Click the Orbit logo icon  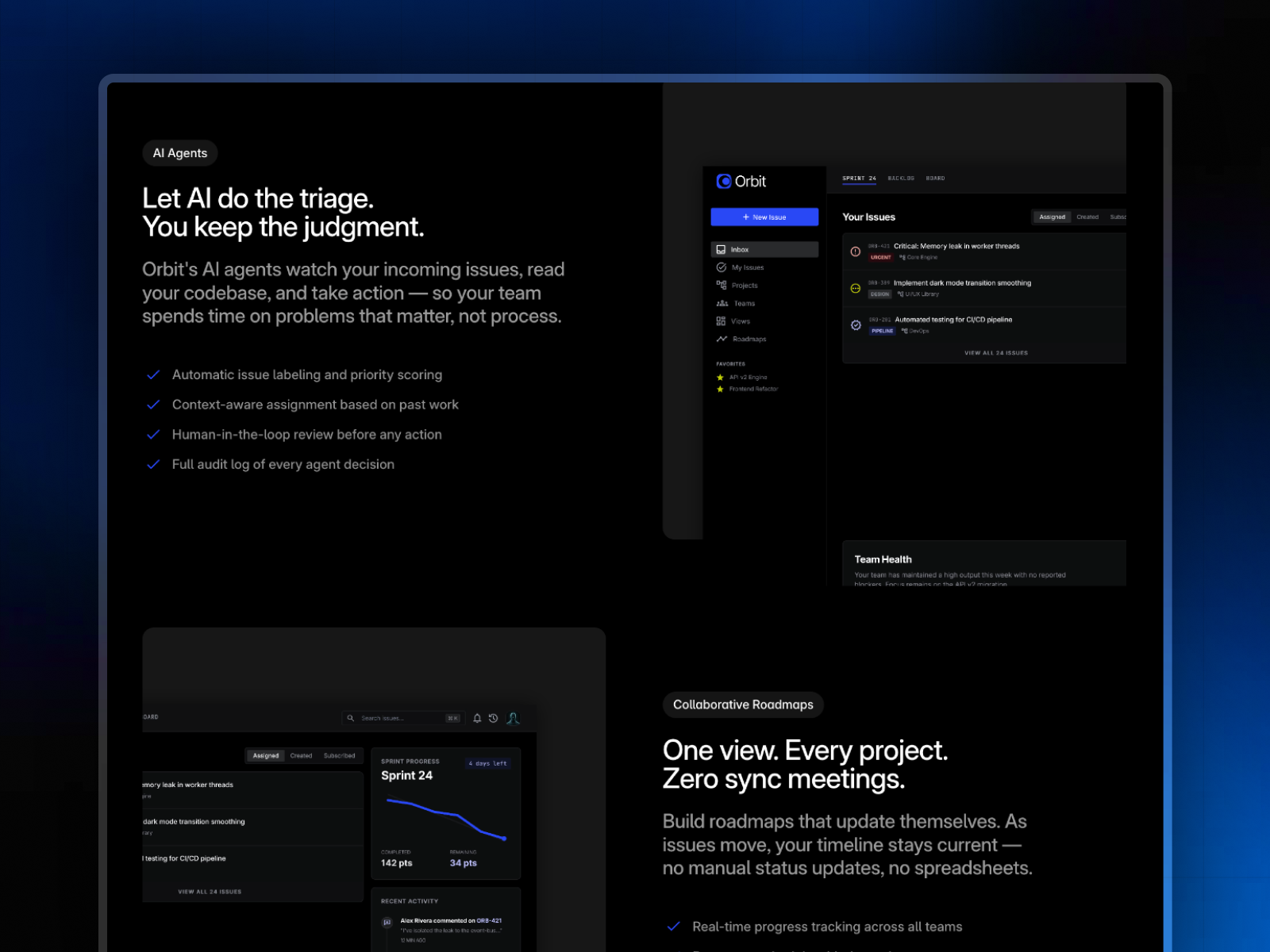(723, 182)
